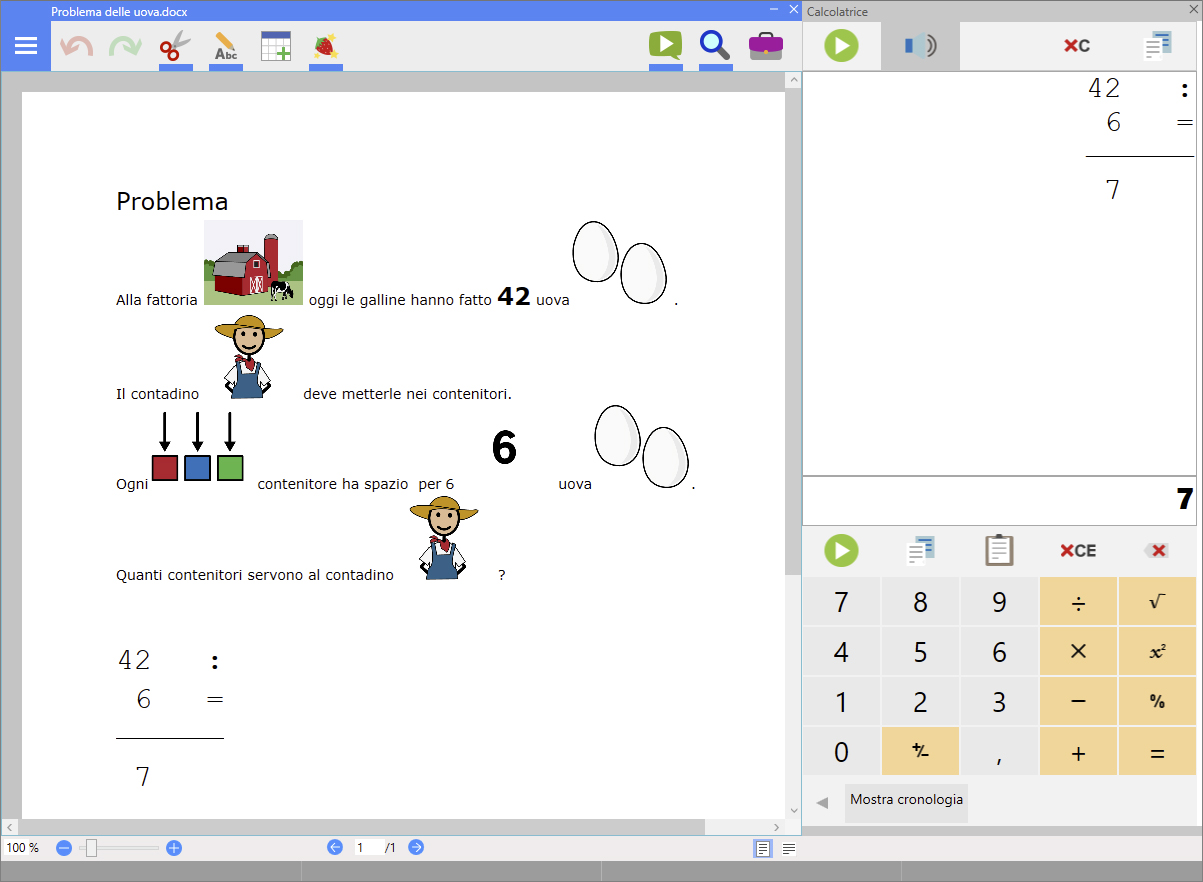Image resolution: width=1203 pixels, height=882 pixels.
Task: Click the equals key on the keypad
Action: click(1157, 752)
